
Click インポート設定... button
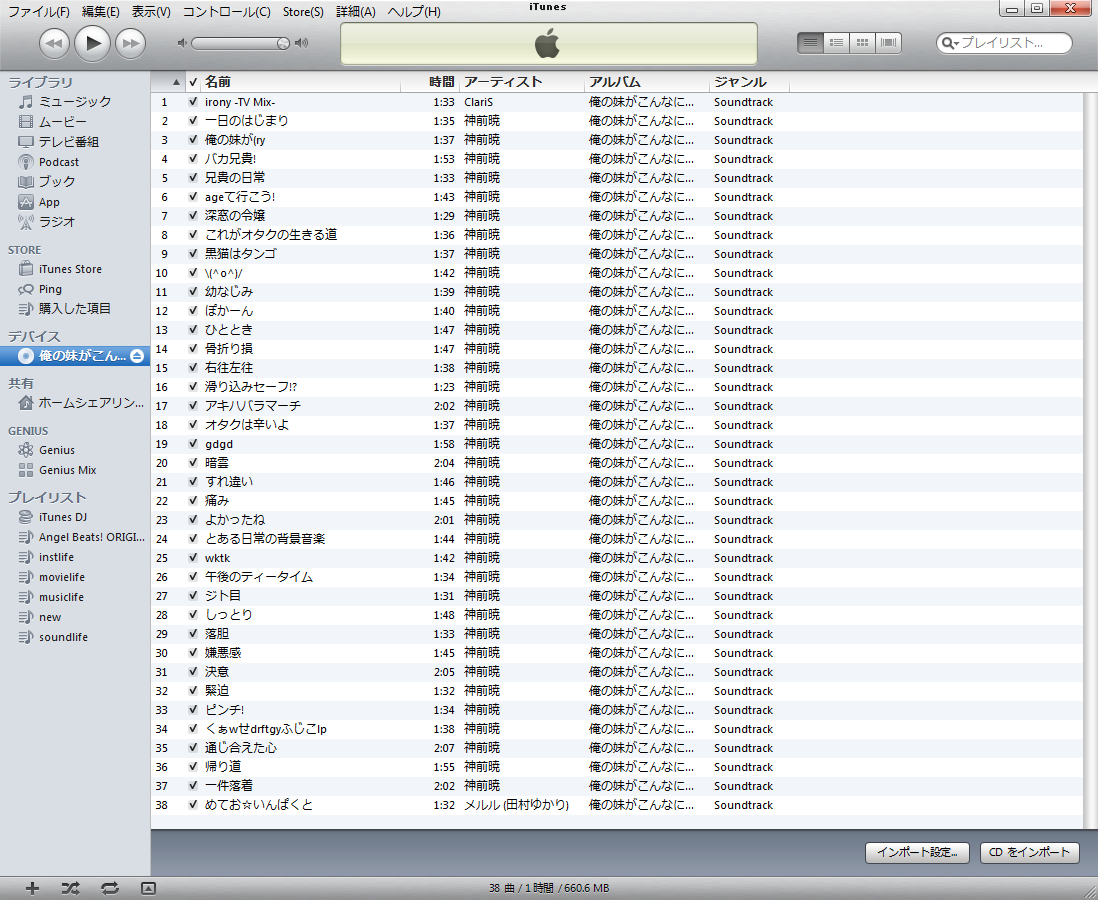coord(917,852)
